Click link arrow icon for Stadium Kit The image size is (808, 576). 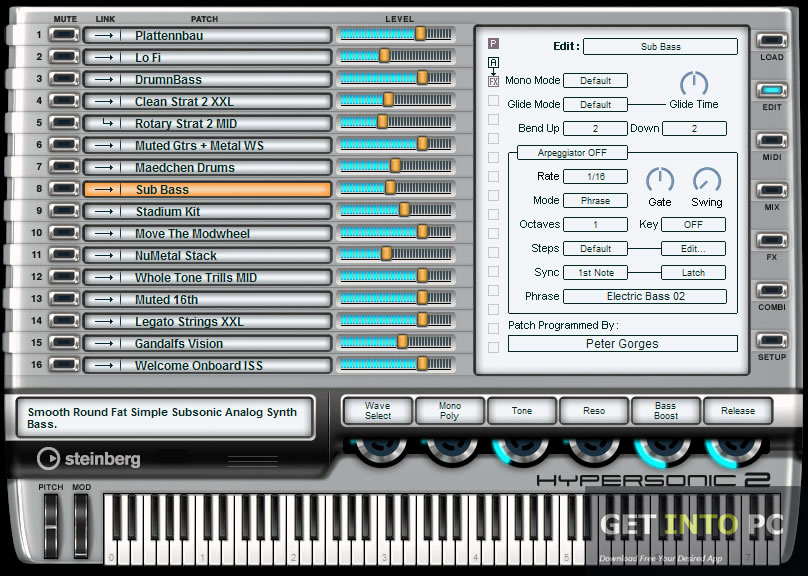point(104,212)
